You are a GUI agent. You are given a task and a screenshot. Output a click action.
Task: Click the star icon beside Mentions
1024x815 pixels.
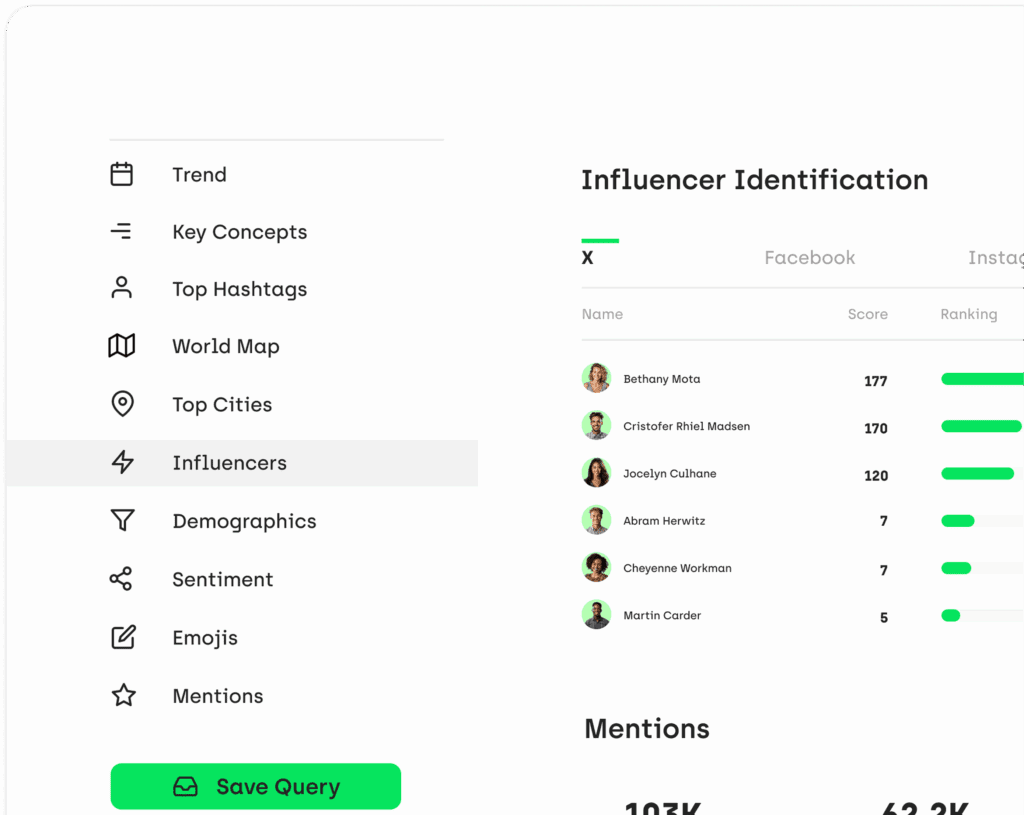tap(123, 695)
